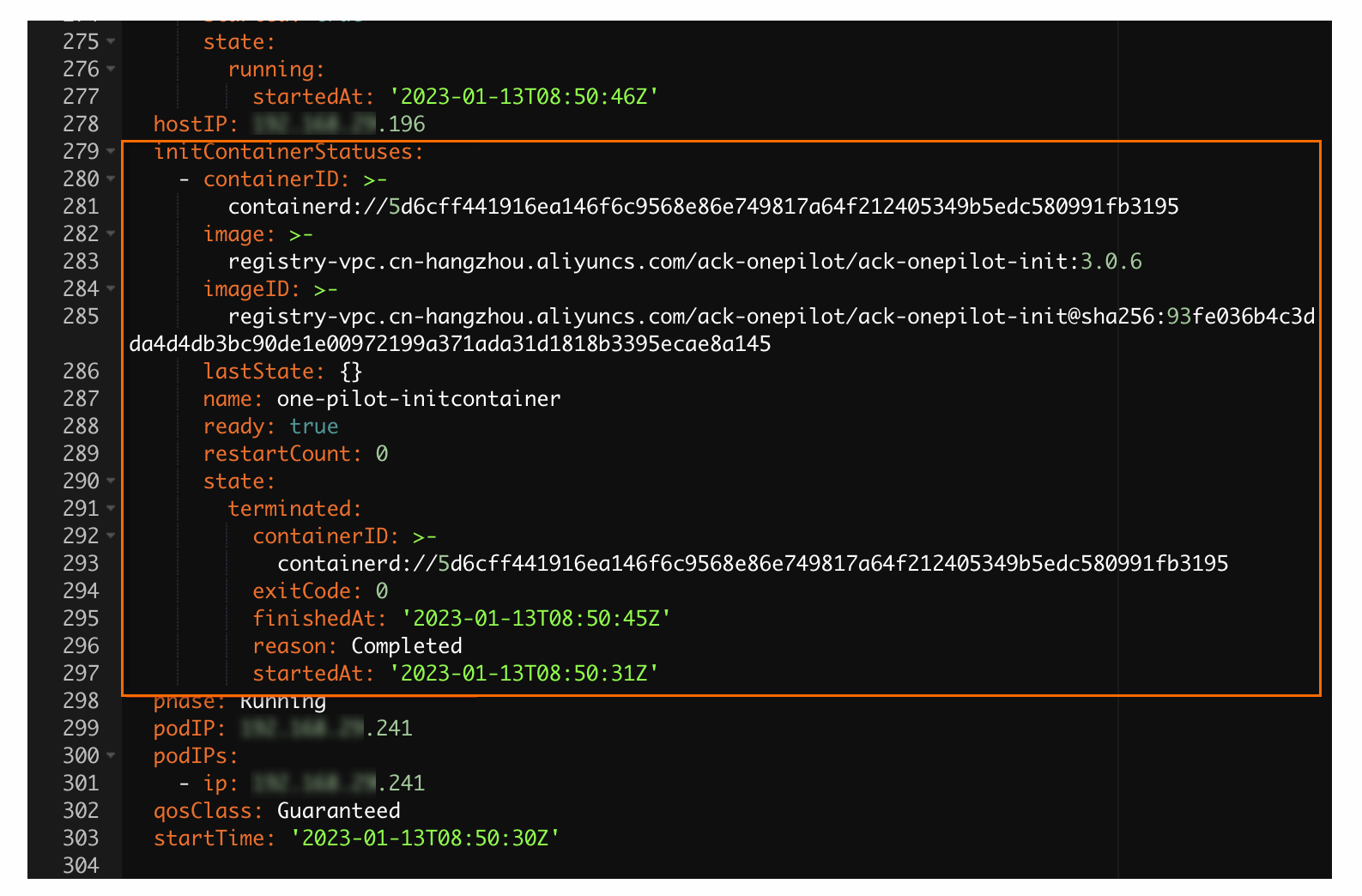
Task: Click the qosClass value Guaranteed
Action: (338, 810)
